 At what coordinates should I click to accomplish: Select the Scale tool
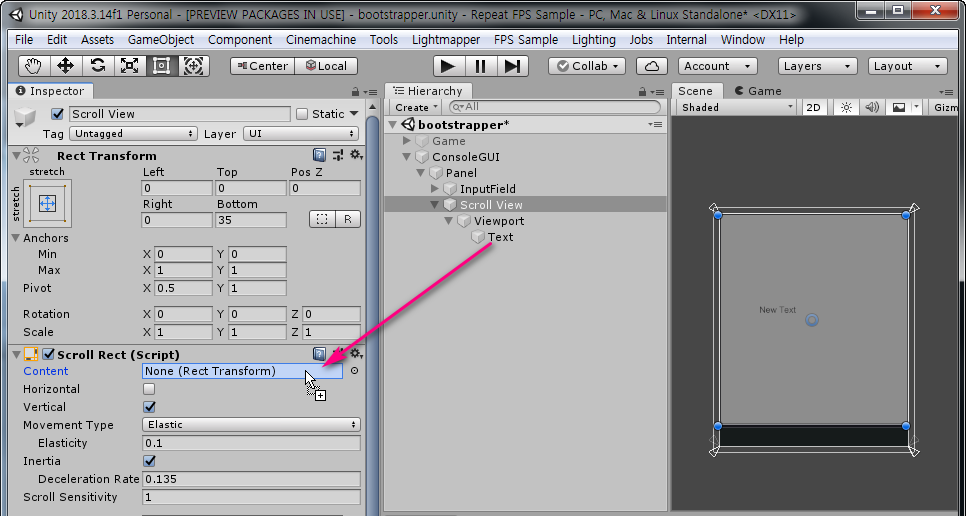(x=129, y=66)
